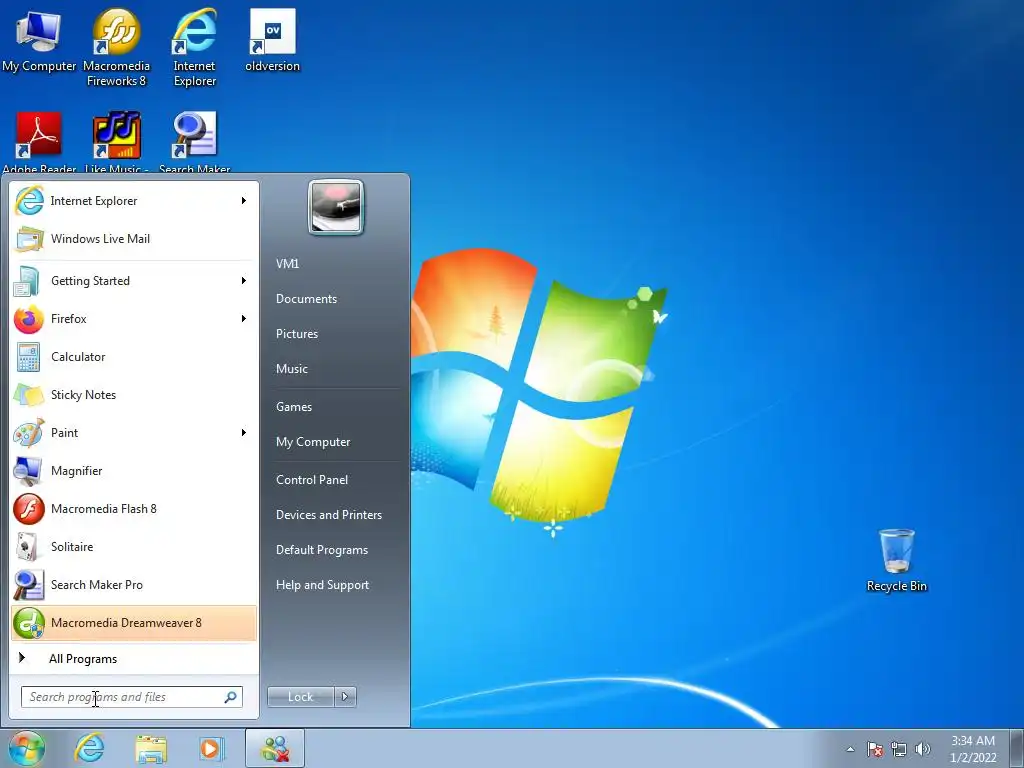This screenshot has height=768, width=1024.
Task: Open the shutdown options arrow next to Lock
Action: 345,697
